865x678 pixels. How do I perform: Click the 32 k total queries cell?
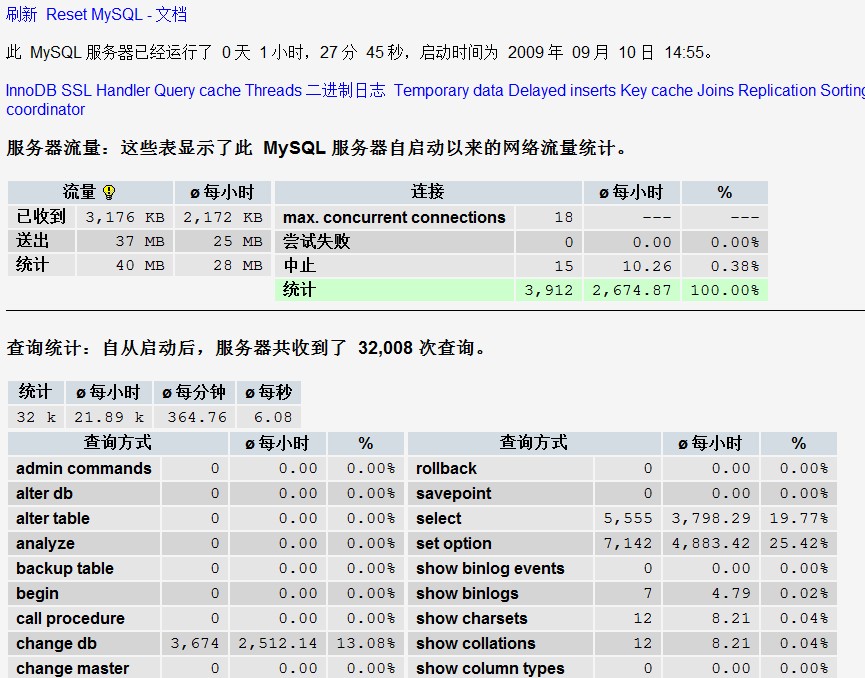click(36, 417)
